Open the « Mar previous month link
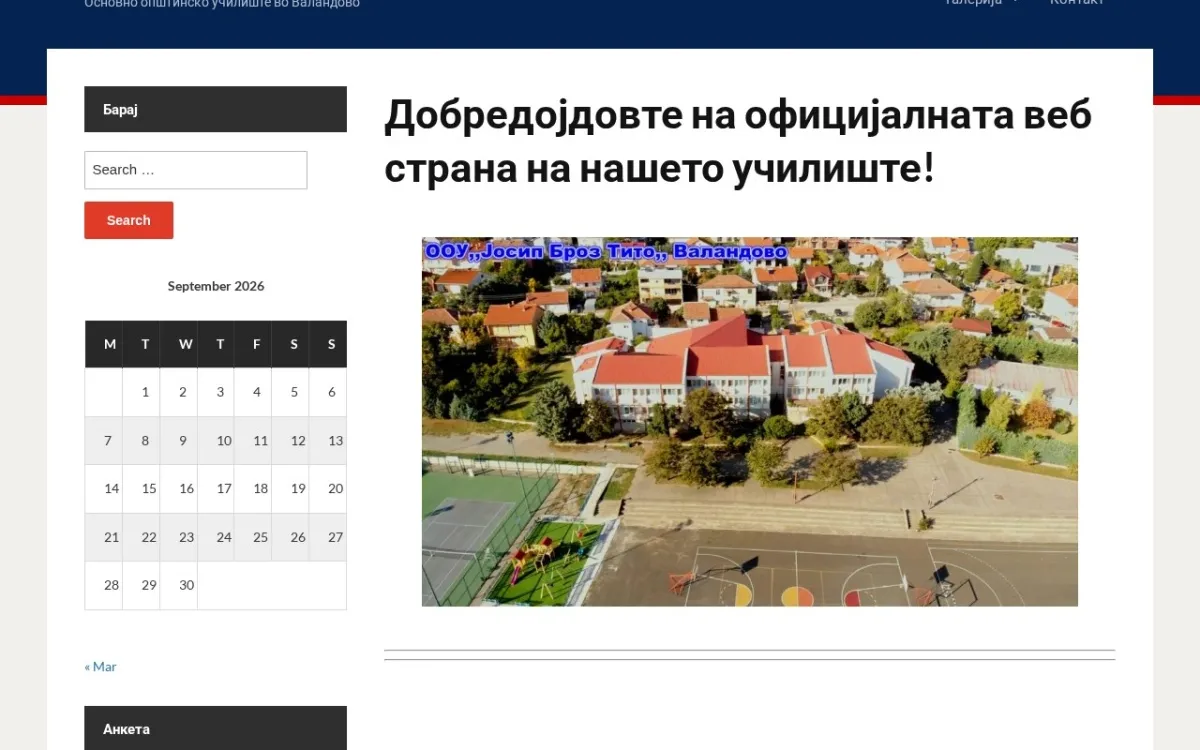This screenshot has height=750, width=1200. [x=100, y=666]
